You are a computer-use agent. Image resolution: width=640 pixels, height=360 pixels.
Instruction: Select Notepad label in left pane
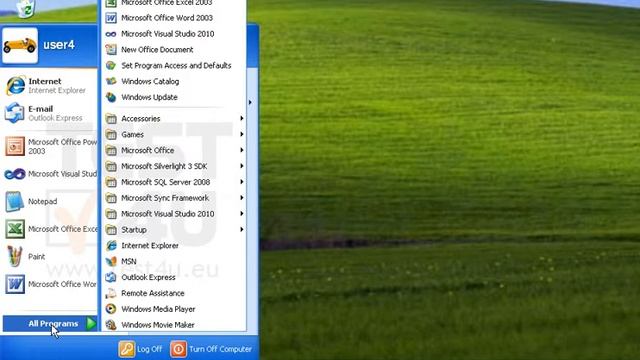[x=42, y=202]
